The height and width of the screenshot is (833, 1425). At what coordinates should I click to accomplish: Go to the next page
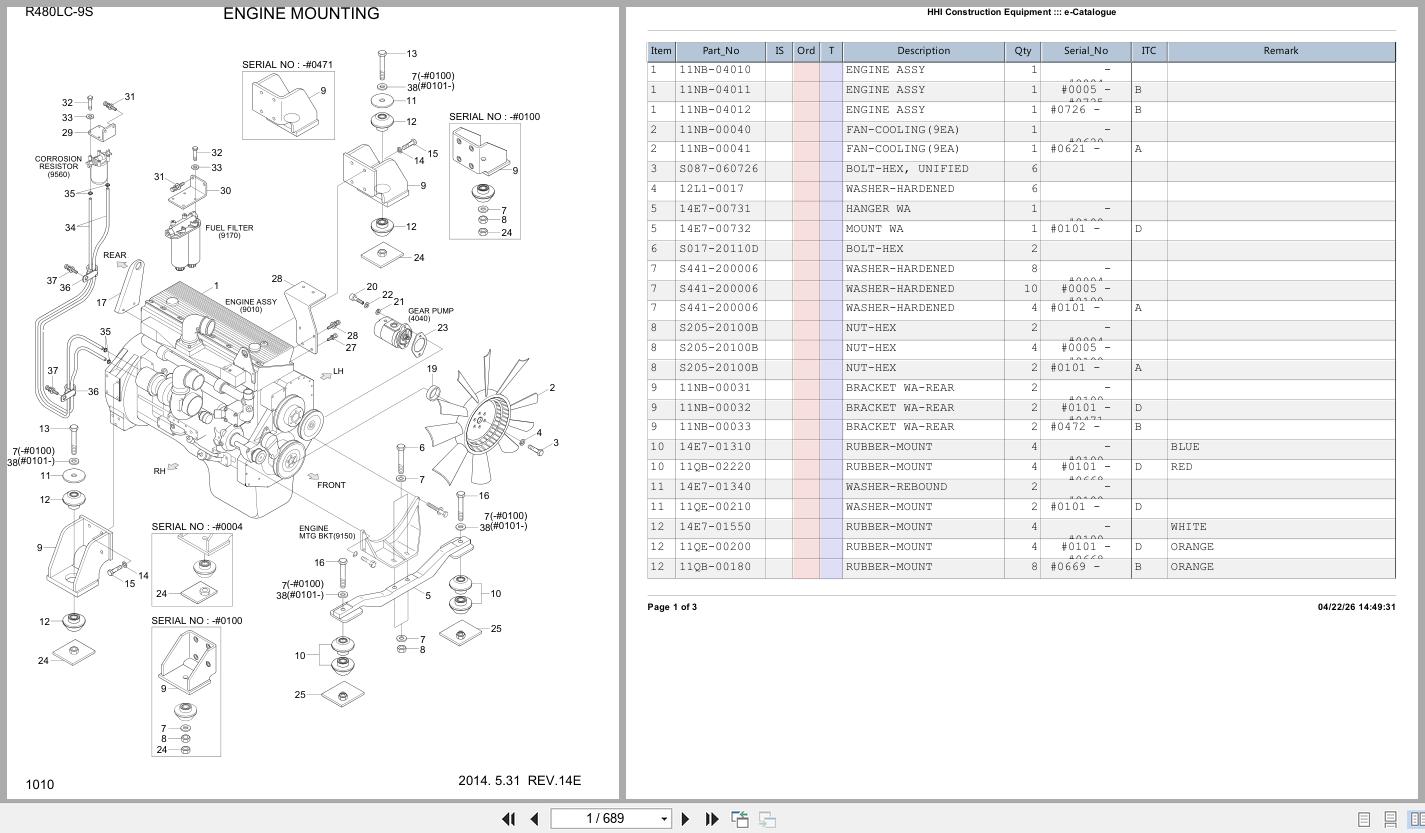pyautogui.click(x=685, y=819)
